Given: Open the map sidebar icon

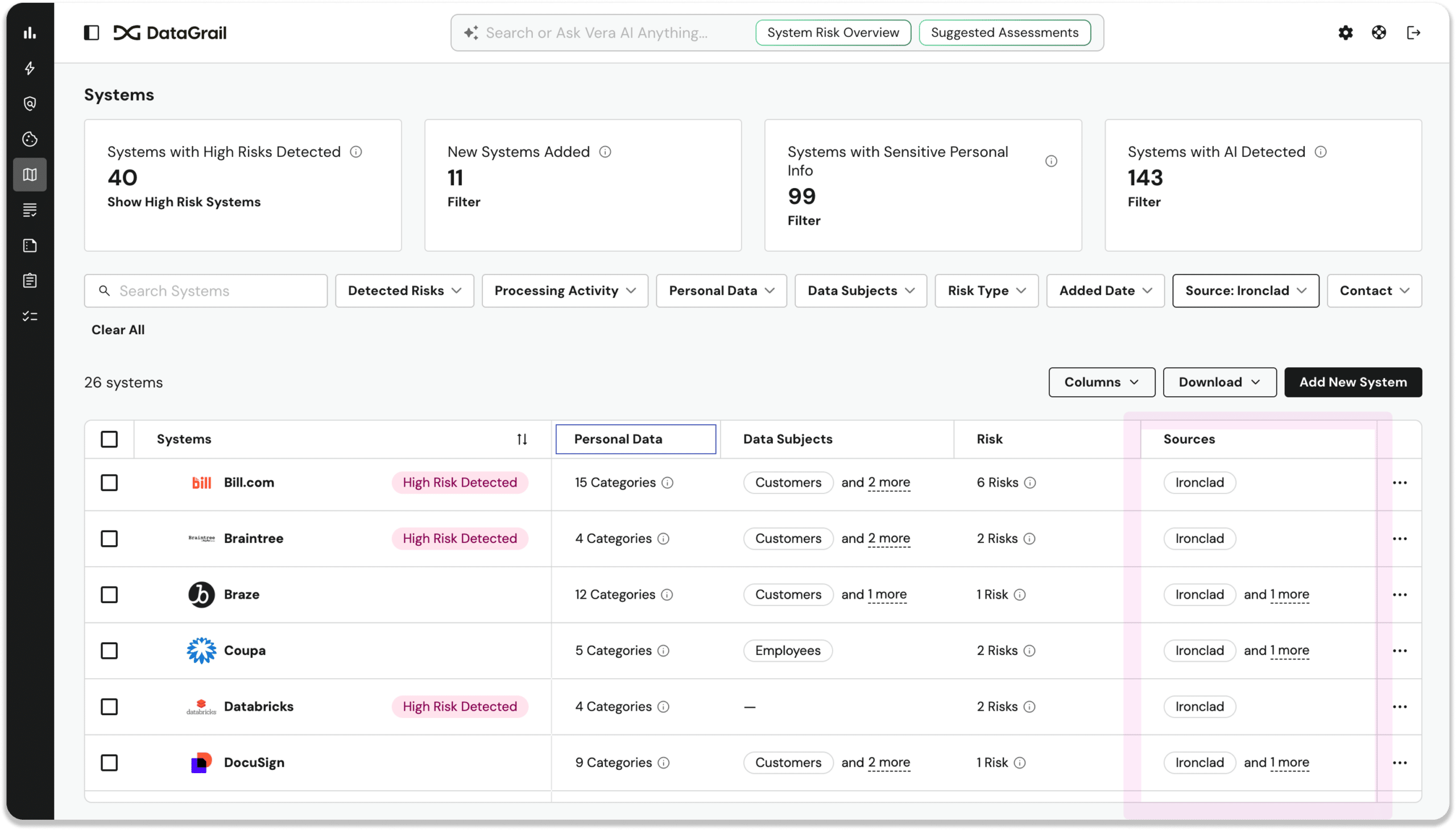Looking at the screenshot, I should pyautogui.click(x=30, y=175).
